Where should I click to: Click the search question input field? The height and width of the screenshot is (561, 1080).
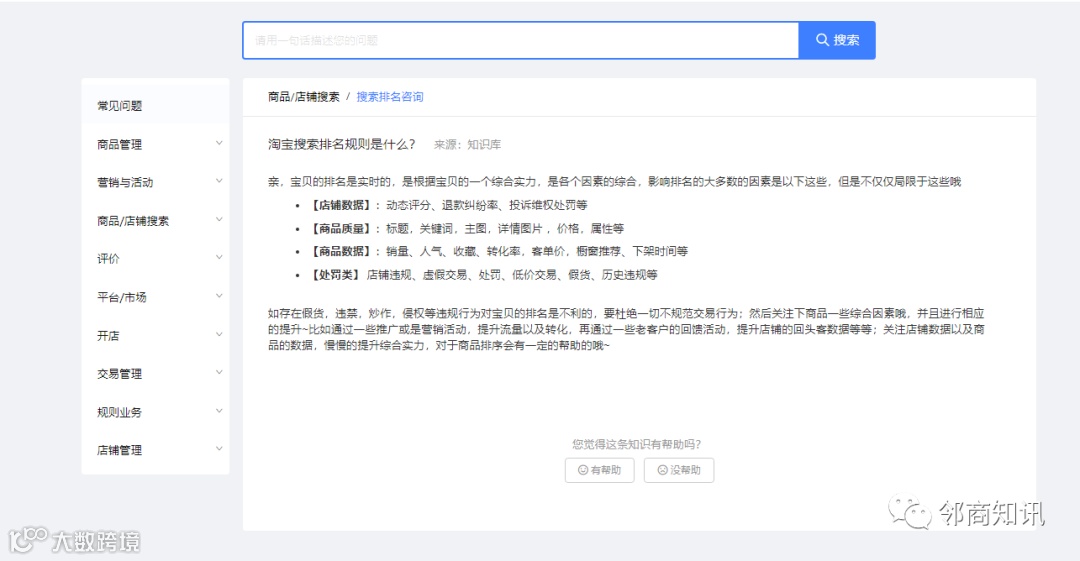click(x=521, y=40)
